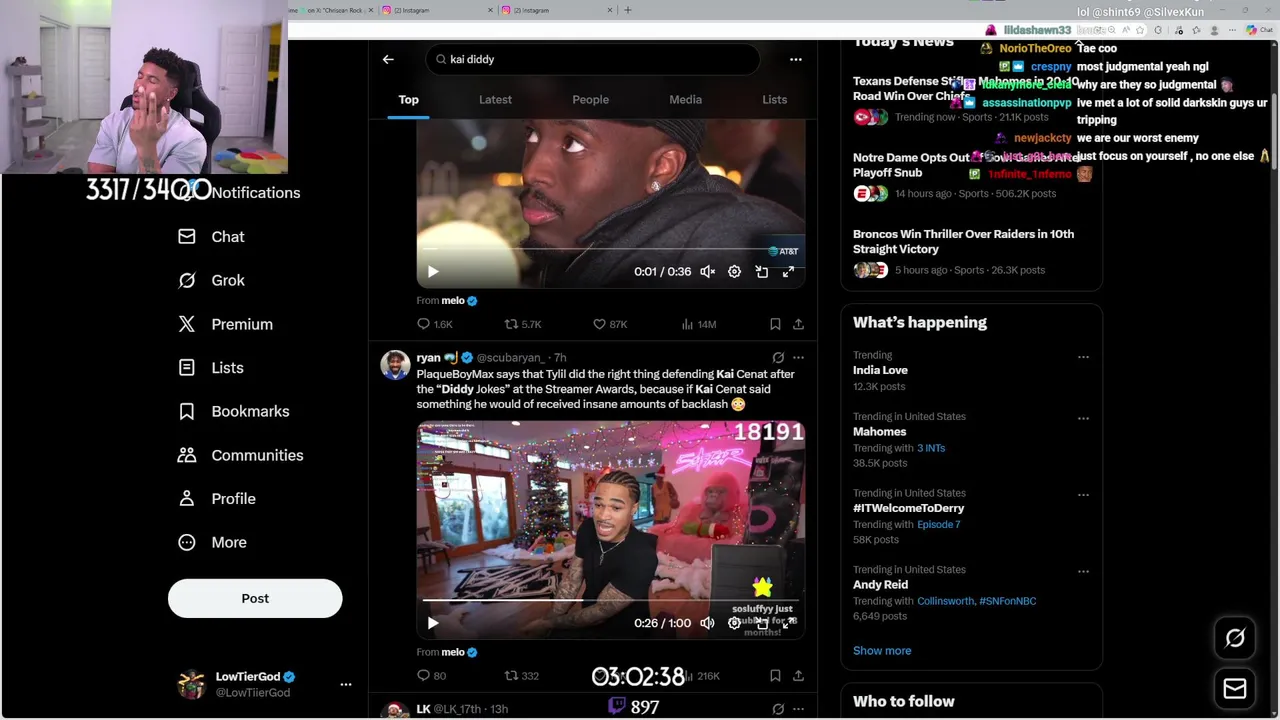This screenshot has width=1280, height=720.
Task: Bookmark ryan's post
Action: [775, 676]
